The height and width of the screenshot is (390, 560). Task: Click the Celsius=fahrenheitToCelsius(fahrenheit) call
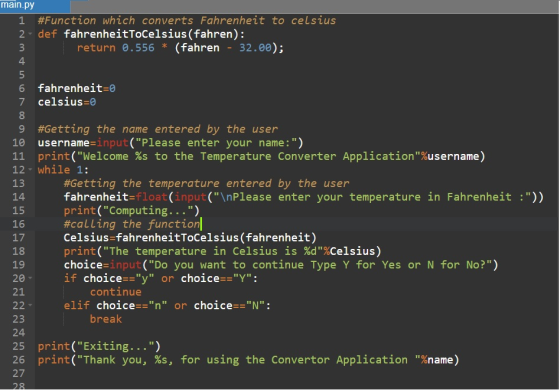tap(190, 238)
